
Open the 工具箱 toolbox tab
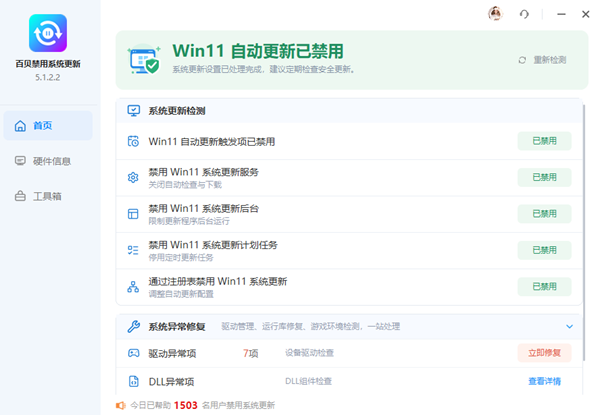pos(48,196)
